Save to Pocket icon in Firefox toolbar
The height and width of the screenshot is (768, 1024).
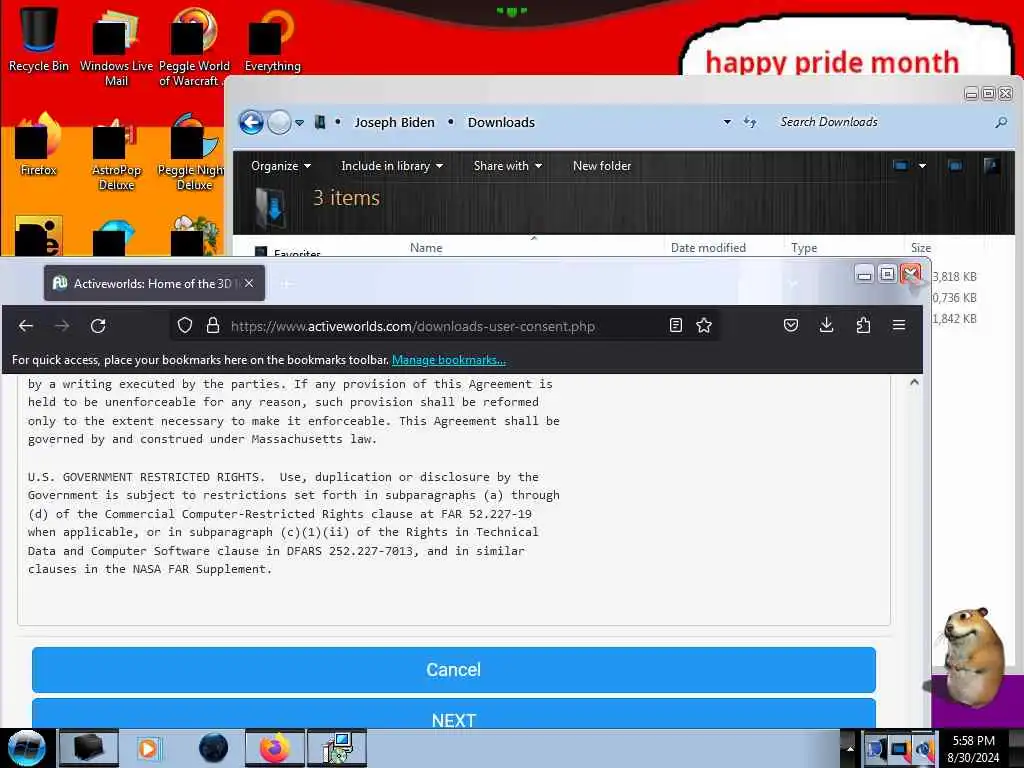tap(791, 325)
